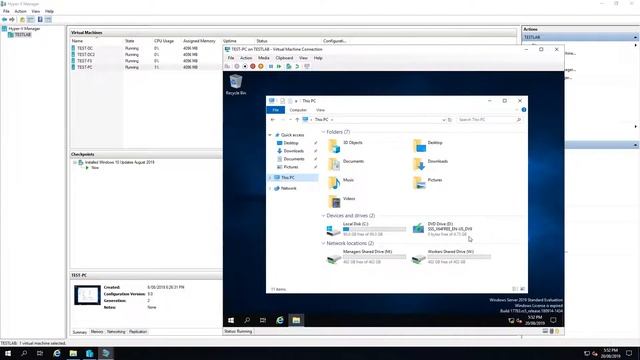The image size is (640, 360).
Task: Open Recycle Bin on the guest desktop
Action: [236, 84]
